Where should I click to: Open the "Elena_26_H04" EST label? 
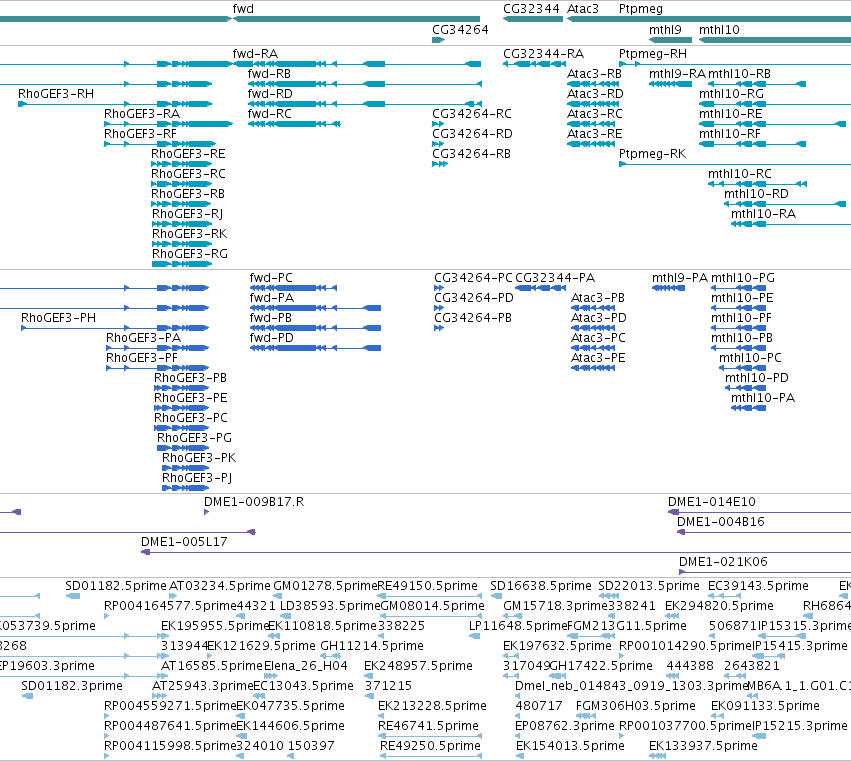tap(306, 666)
